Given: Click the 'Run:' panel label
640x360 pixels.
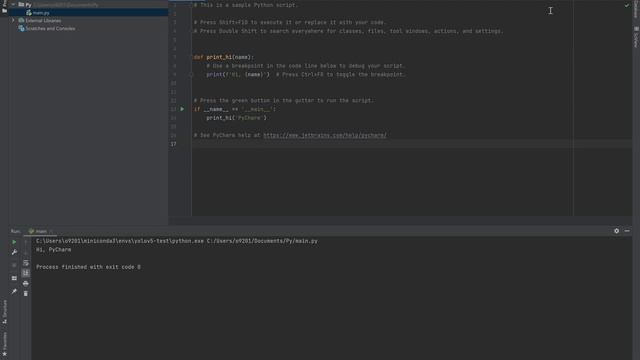Looking at the screenshot, I should [x=16, y=231].
